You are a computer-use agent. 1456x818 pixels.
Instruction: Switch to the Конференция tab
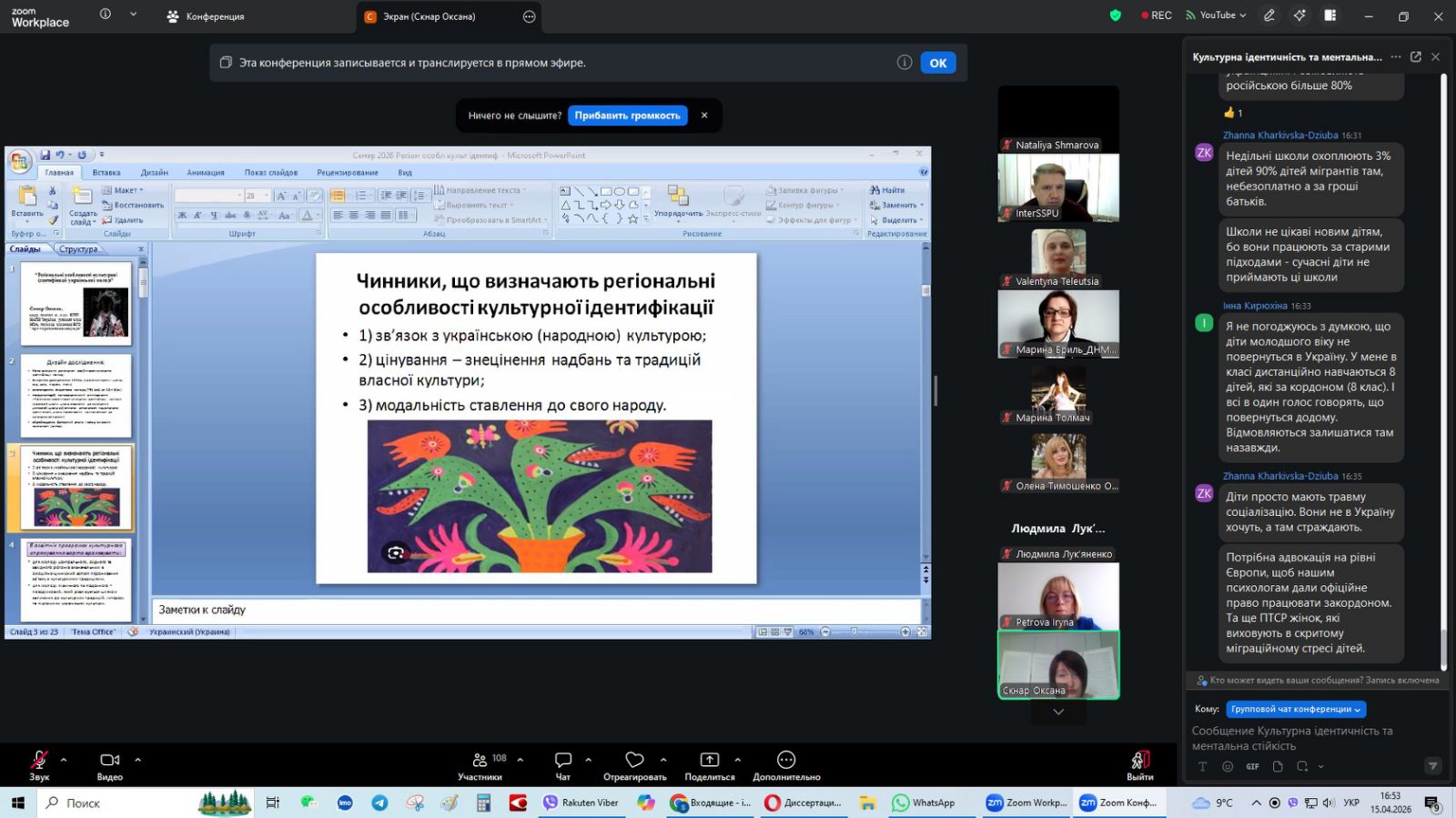[215, 16]
